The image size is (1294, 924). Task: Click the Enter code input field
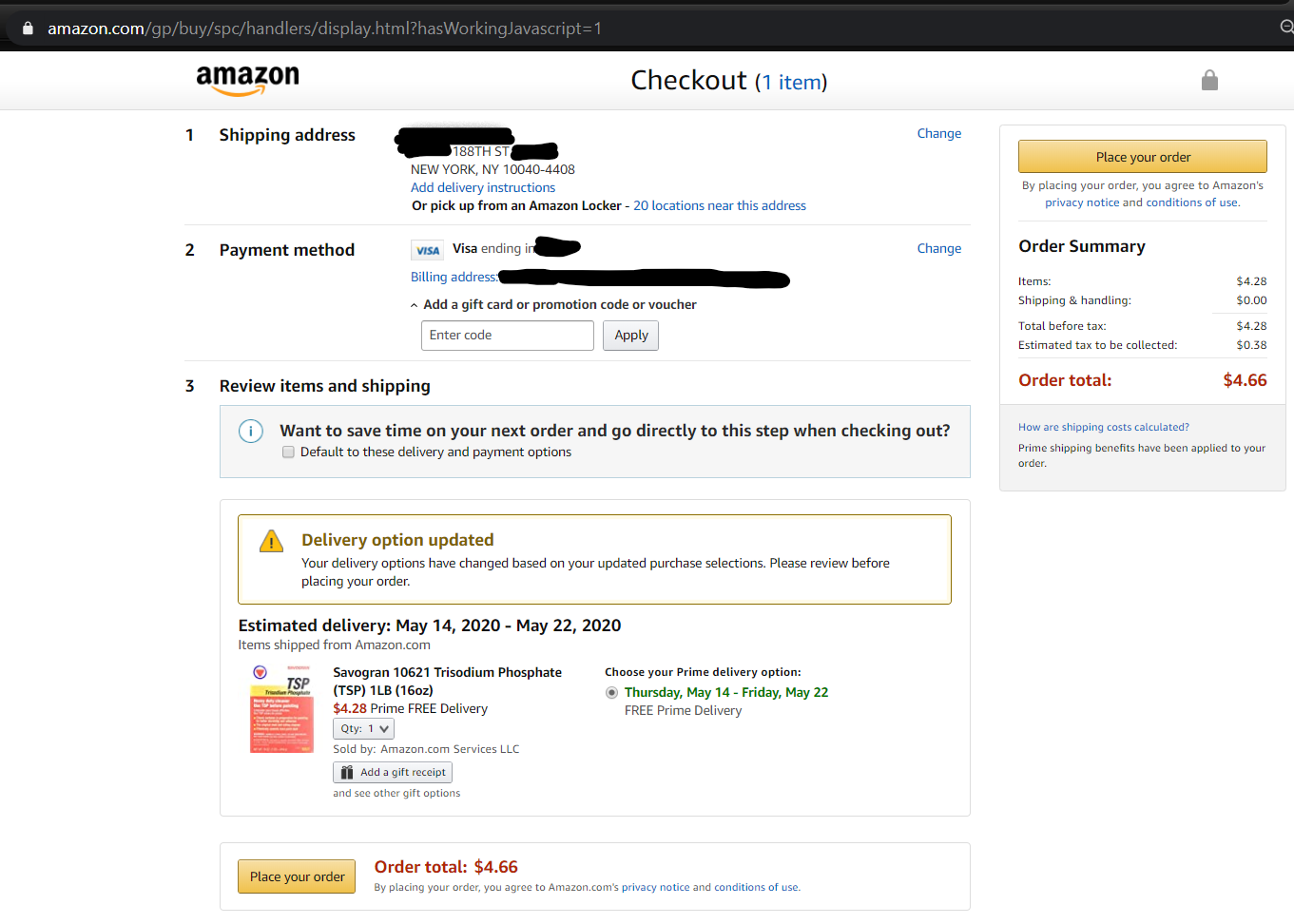(x=507, y=336)
